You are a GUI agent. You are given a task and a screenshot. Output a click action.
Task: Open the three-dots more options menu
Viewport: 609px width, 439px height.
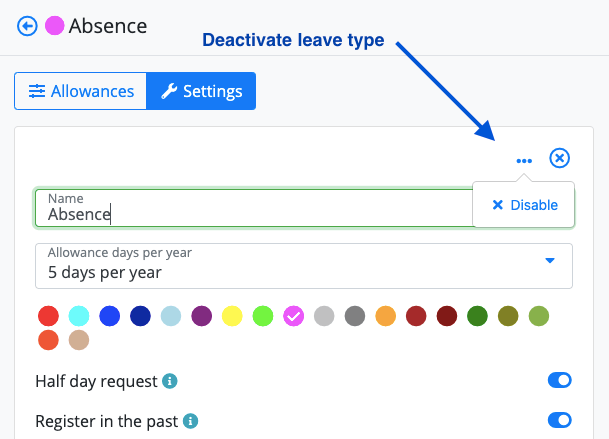[x=524, y=160]
